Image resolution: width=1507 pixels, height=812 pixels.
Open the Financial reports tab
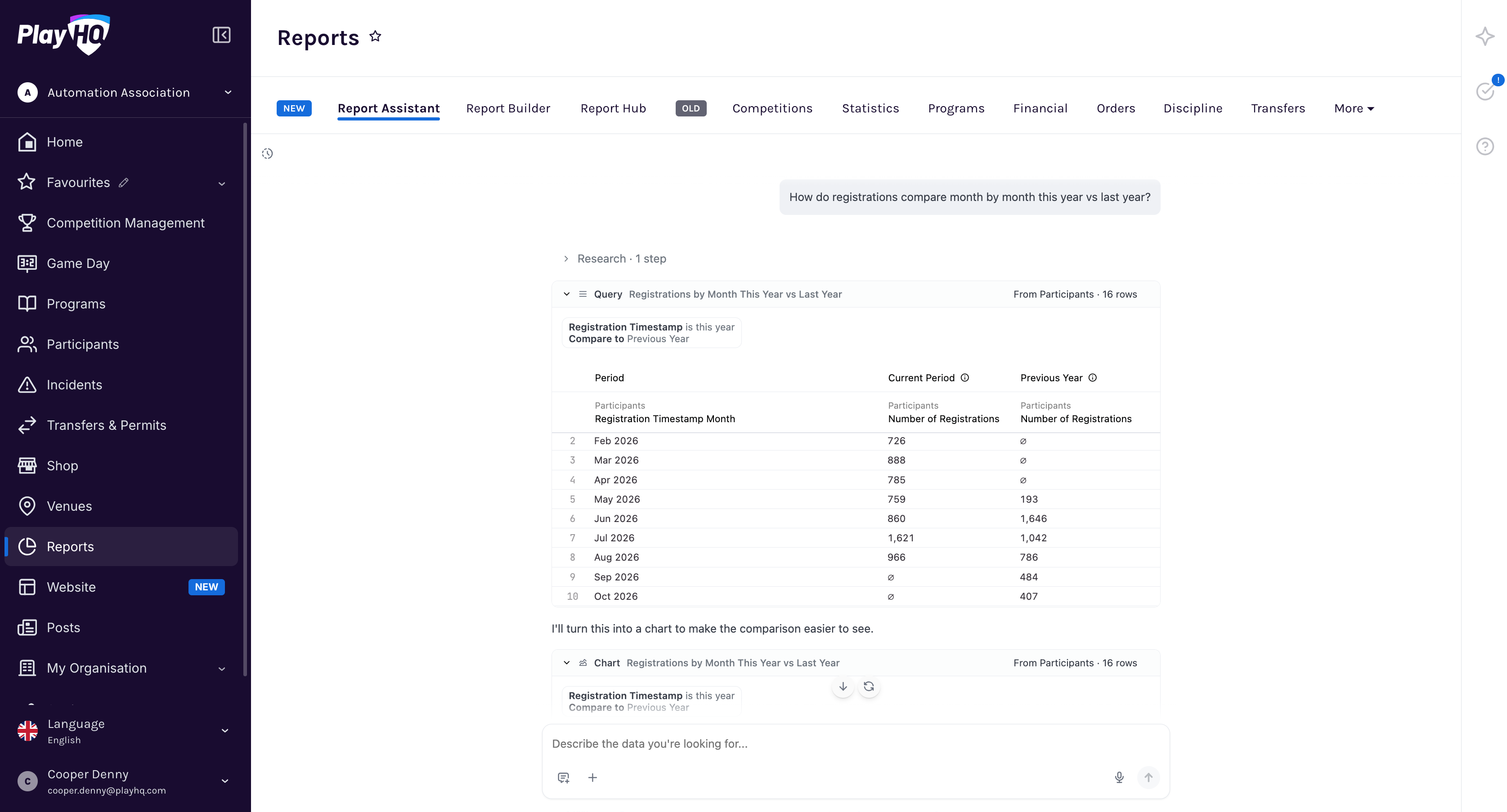pyautogui.click(x=1040, y=109)
